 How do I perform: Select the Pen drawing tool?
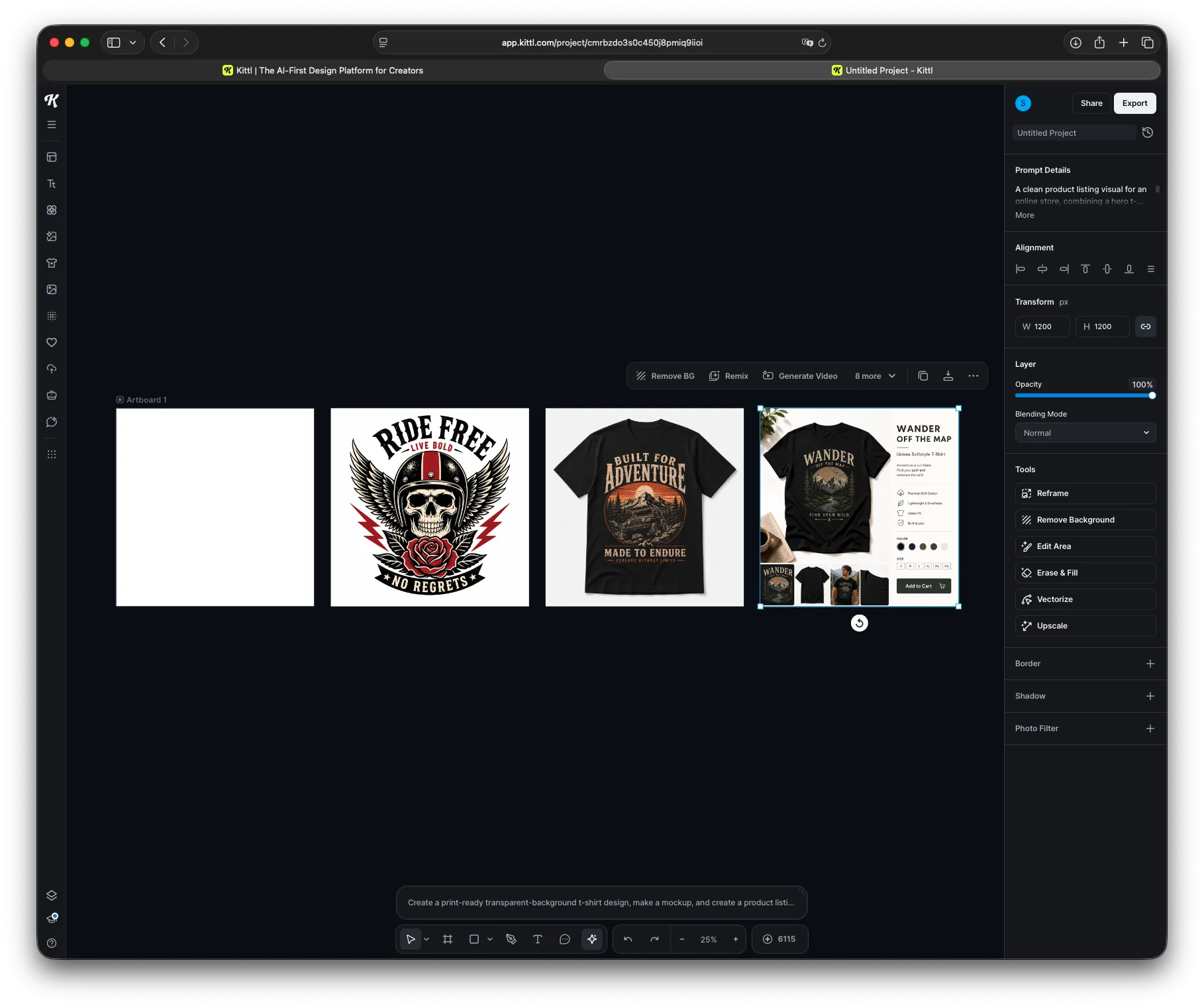tap(511, 939)
